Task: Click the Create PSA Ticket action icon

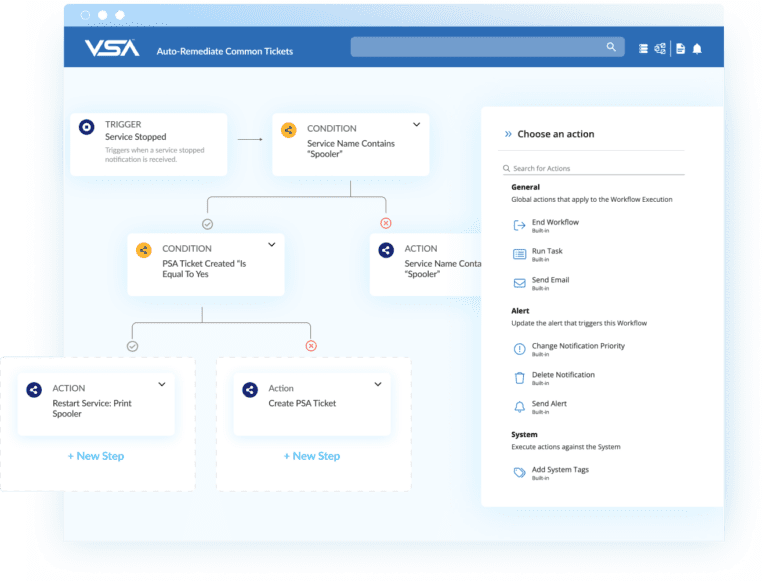Action: 250,390
